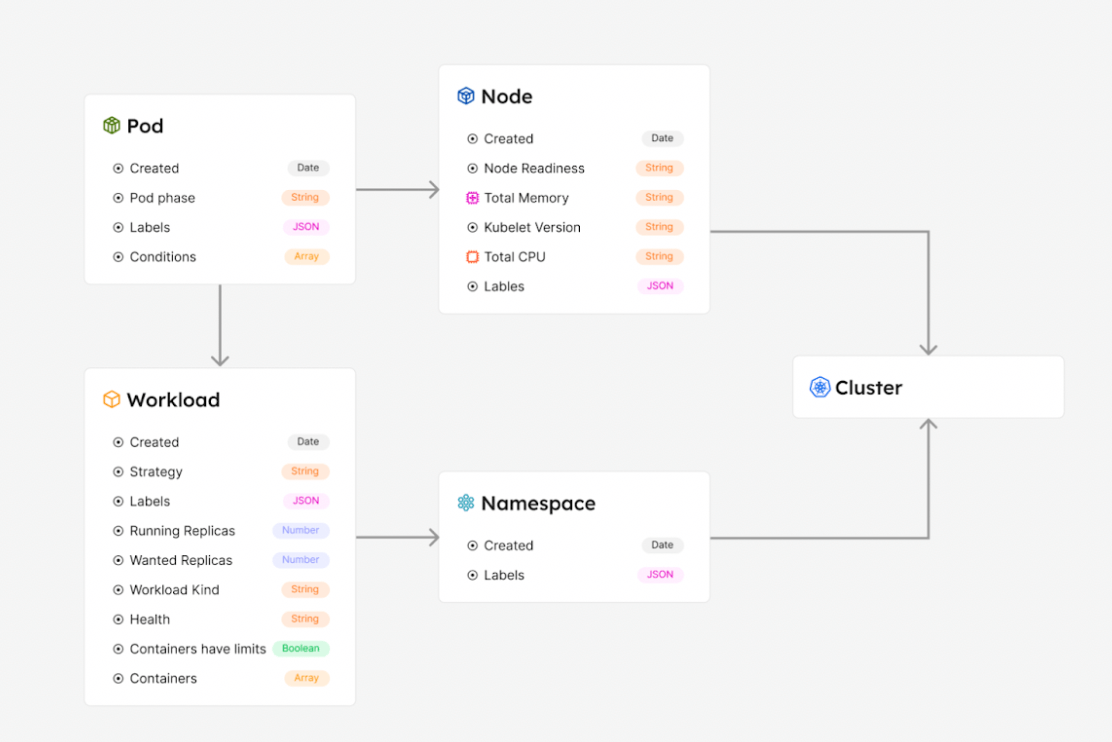Select the Cluster card title
The width and height of the screenshot is (1112, 742).
868,388
